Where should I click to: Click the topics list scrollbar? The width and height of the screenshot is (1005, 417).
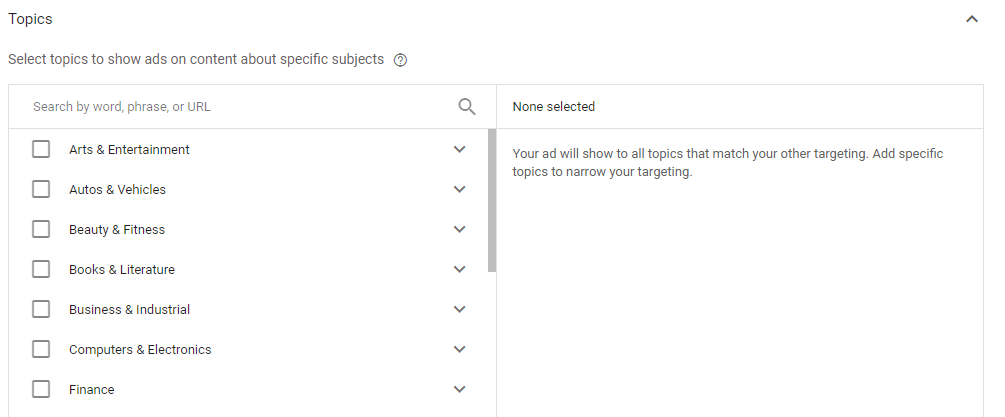point(491,200)
